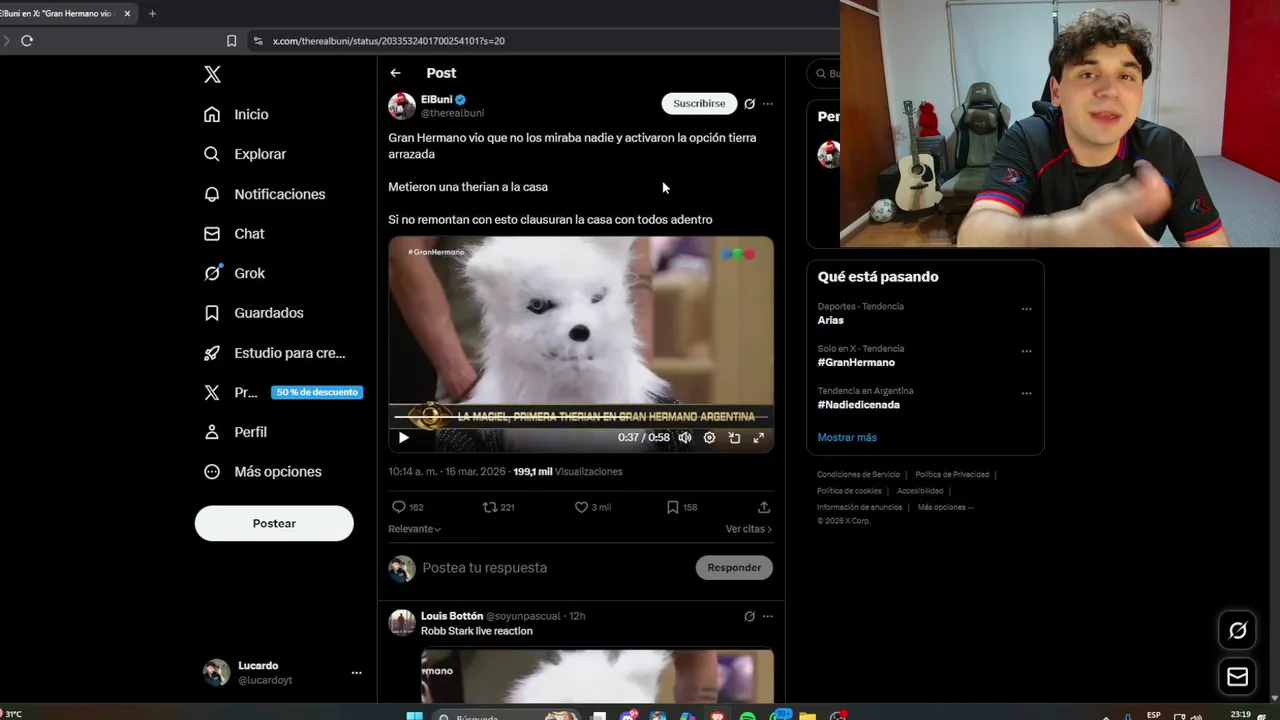Image resolution: width=1280 pixels, height=720 pixels.
Task: Click the Postear button
Action: [274, 523]
